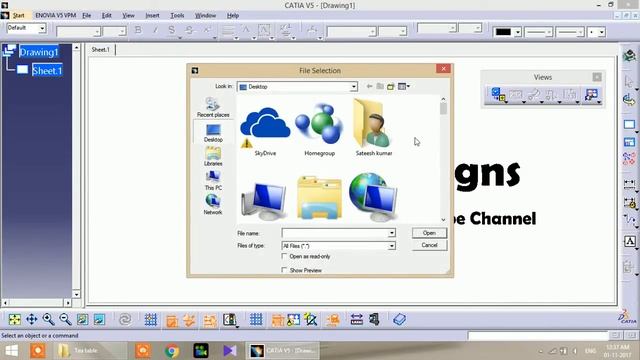This screenshot has height=360, width=640.
Task: Select the Sateesh kumar user folder
Action: 374,128
